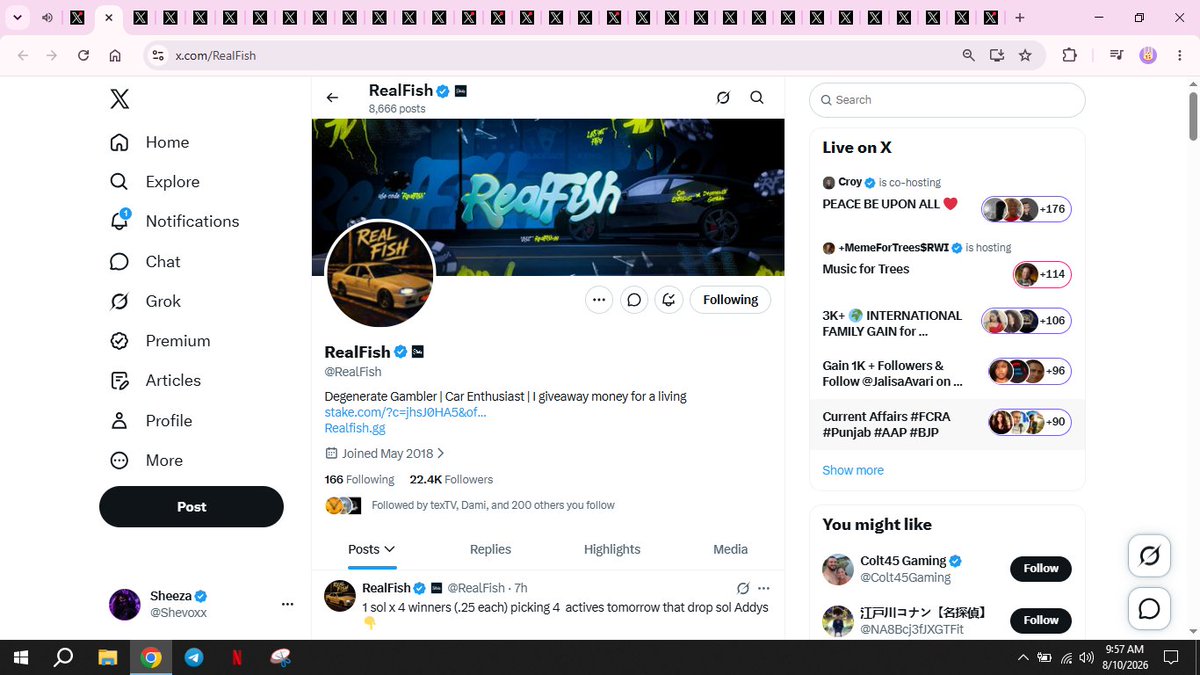Open account options next to Sheeza
Screen dimensions: 1200x675
288,604
